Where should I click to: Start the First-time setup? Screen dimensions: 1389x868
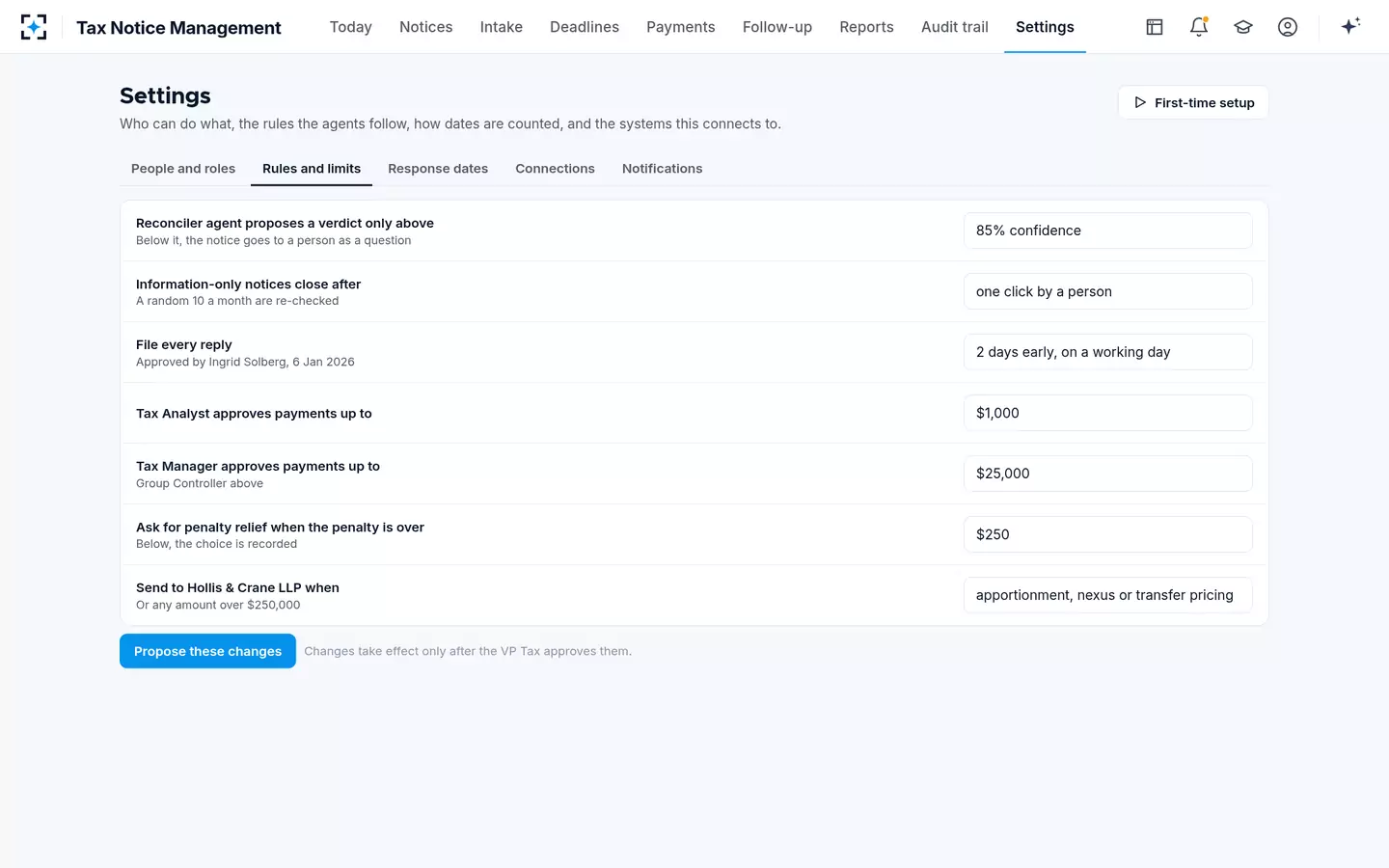pos(1193,102)
